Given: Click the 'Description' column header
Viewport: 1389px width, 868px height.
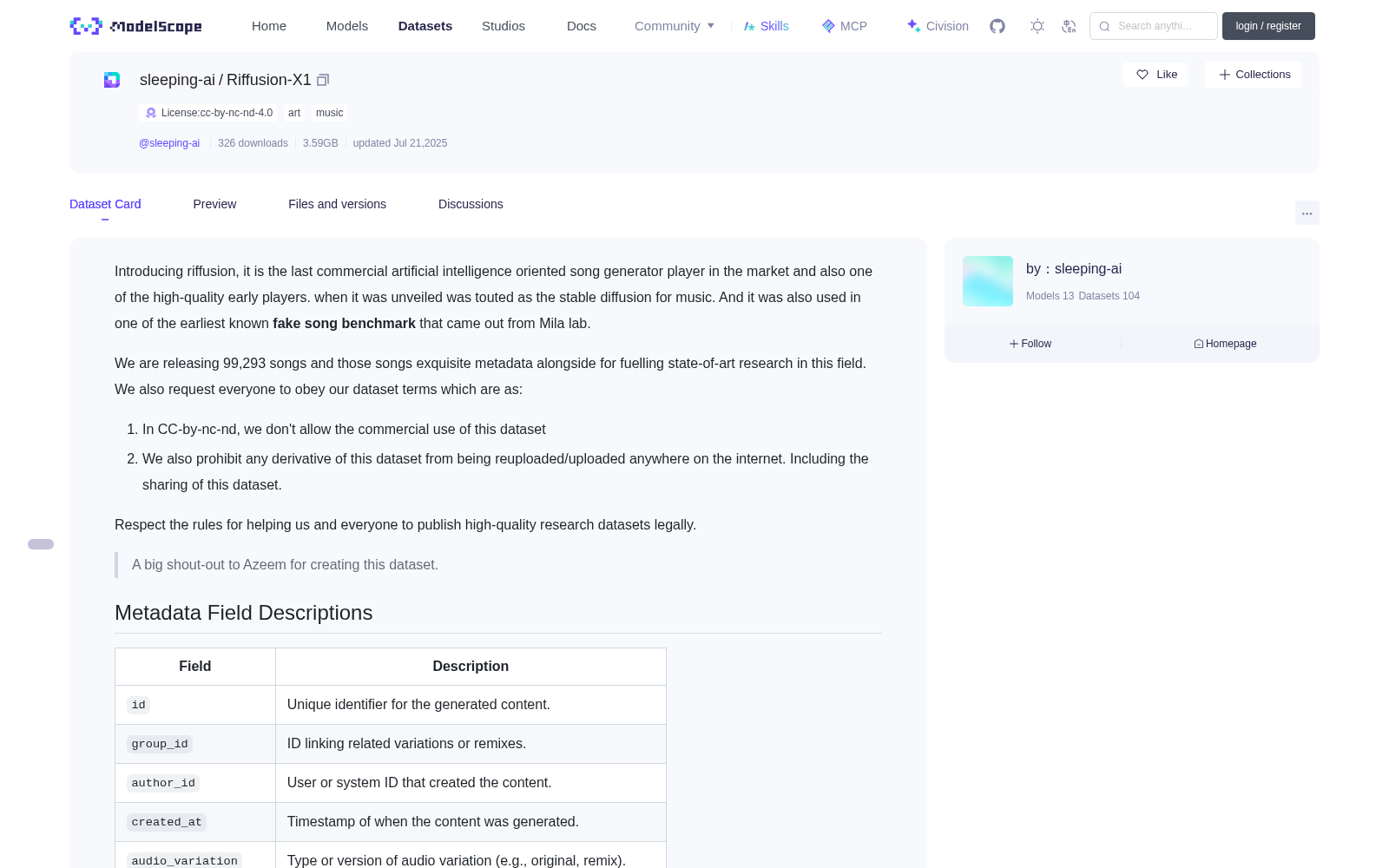Looking at the screenshot, I should [471, 667].
